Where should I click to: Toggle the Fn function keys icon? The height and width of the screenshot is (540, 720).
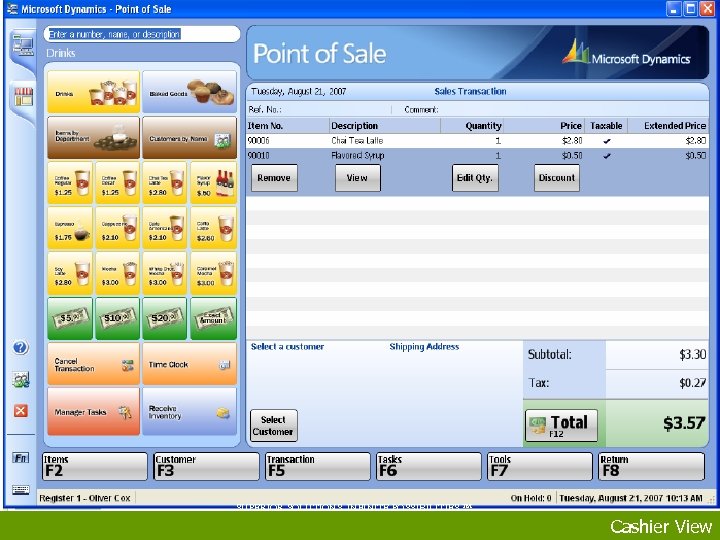tap(21, 458)
